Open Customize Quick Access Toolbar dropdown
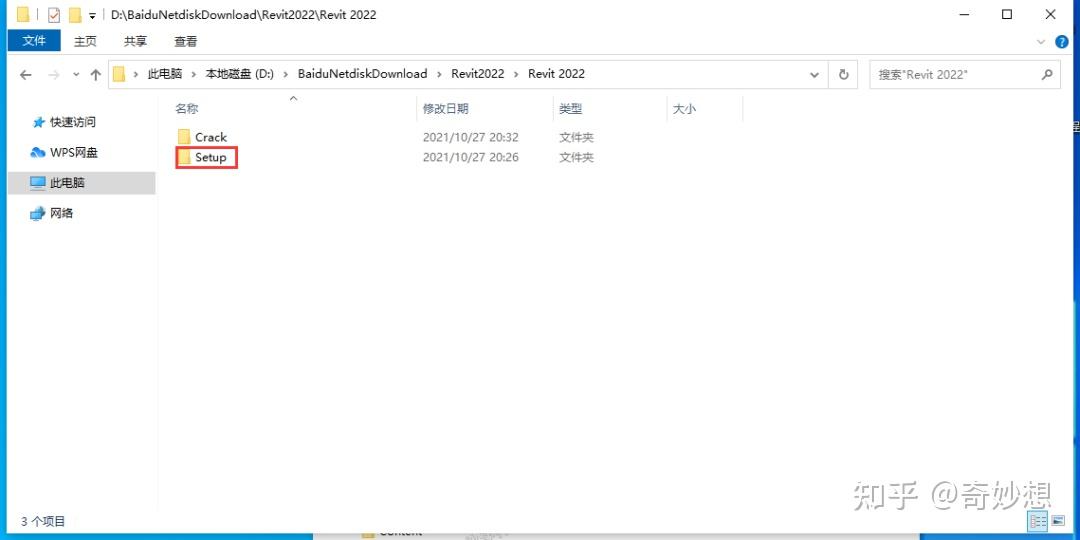1080x540 pixels. 92,16
